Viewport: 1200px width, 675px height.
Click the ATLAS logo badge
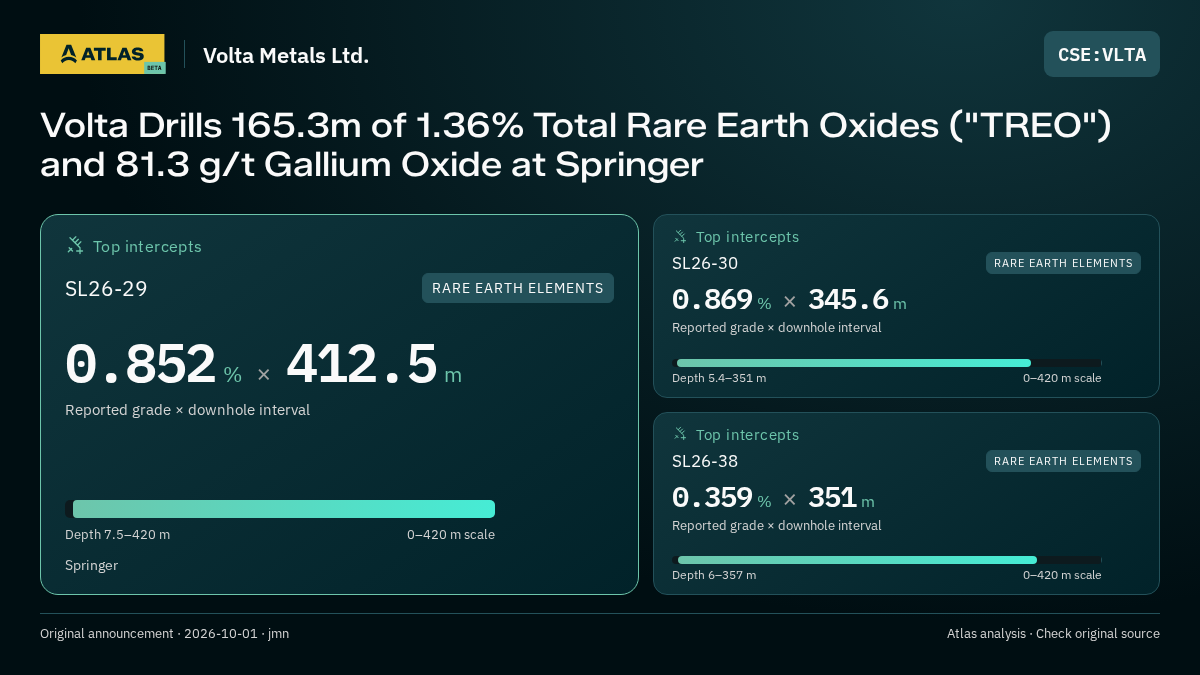[103, 54]
